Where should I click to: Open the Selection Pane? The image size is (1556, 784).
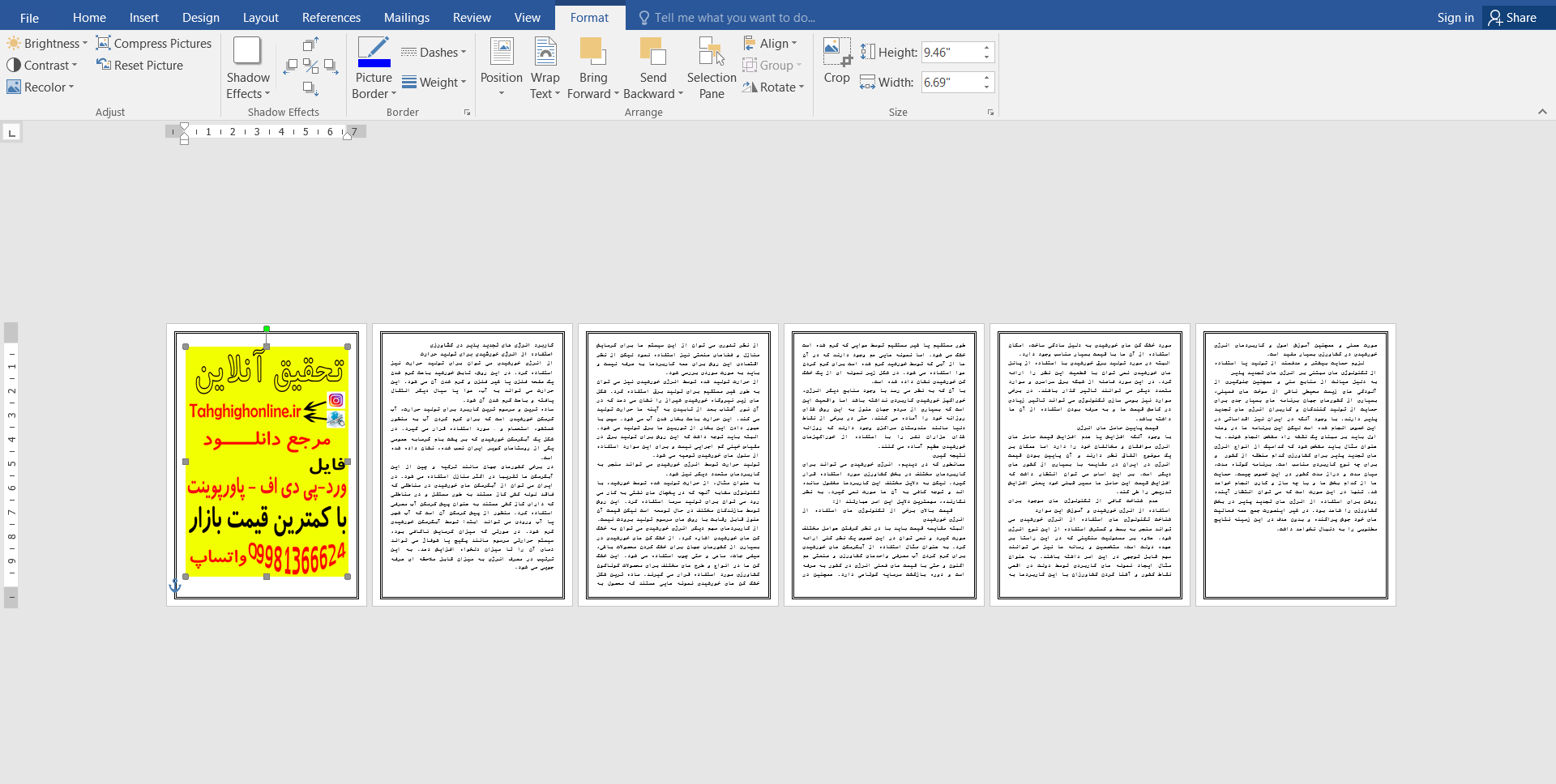(712, 68)
